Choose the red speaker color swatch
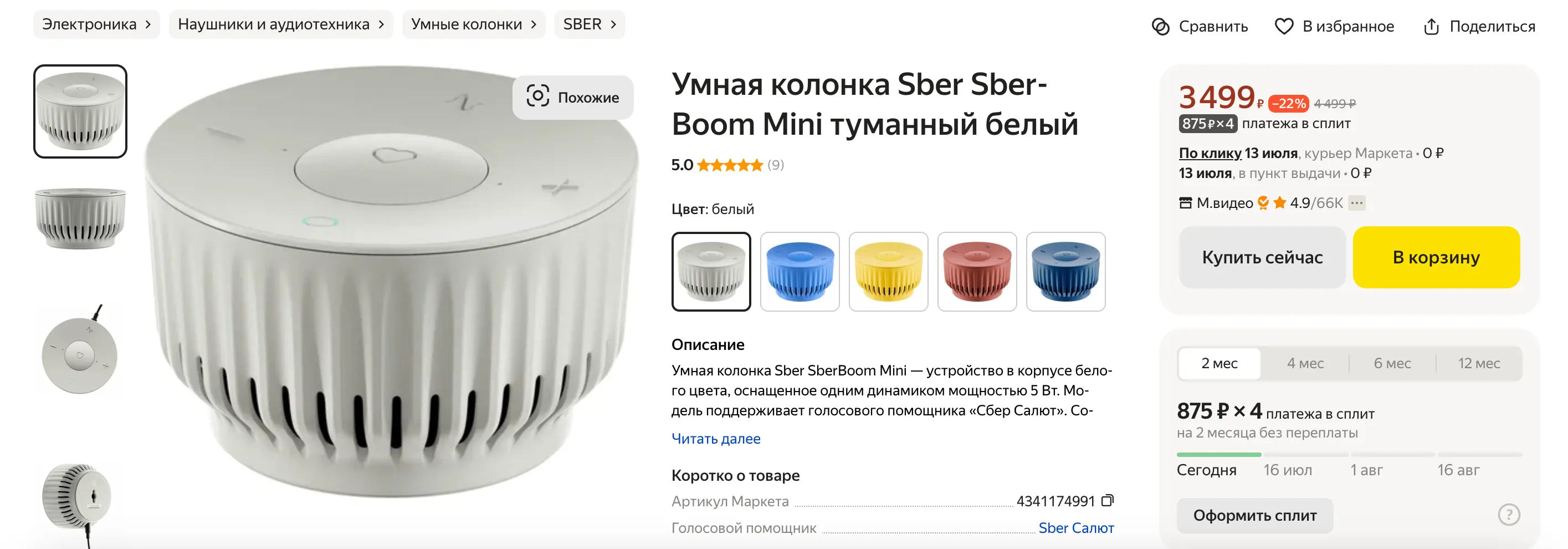Viewport: 1568px width, 549px height. [x=977, y=272]
